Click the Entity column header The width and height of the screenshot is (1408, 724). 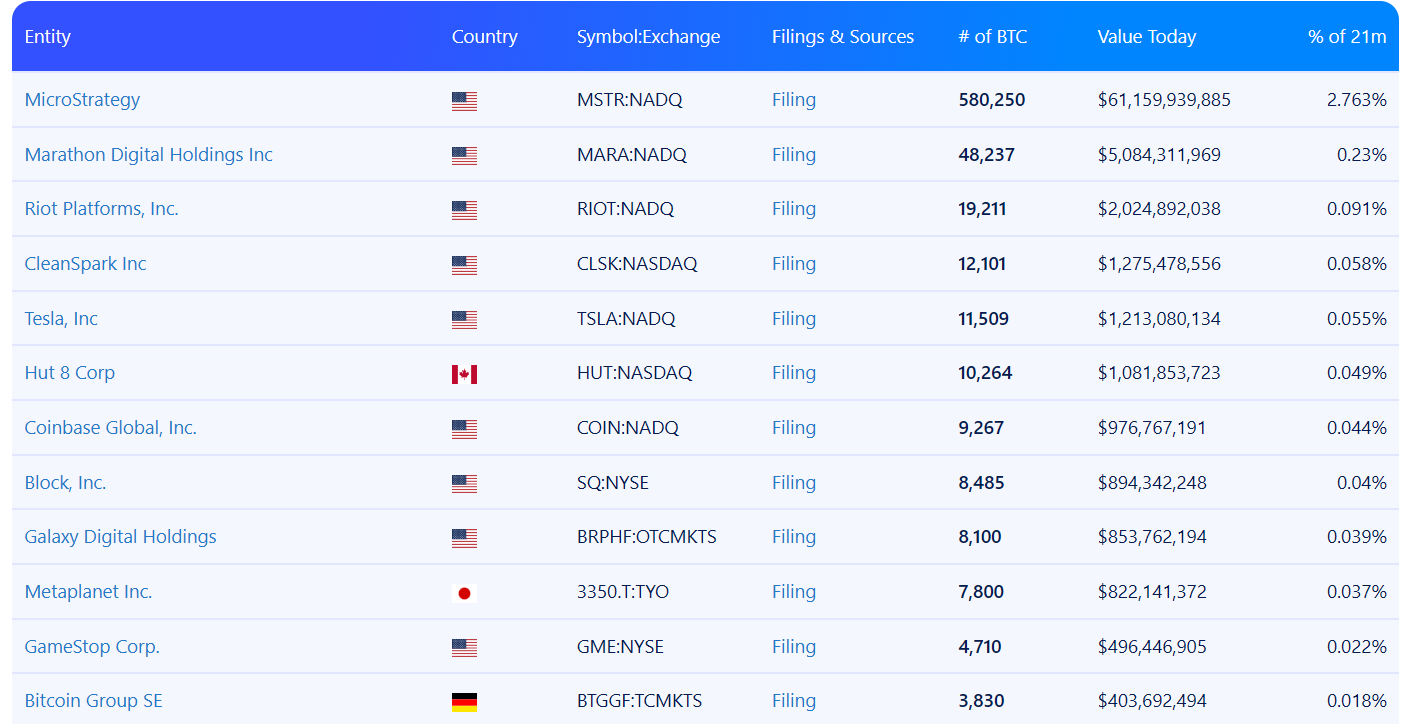point(48,37)
